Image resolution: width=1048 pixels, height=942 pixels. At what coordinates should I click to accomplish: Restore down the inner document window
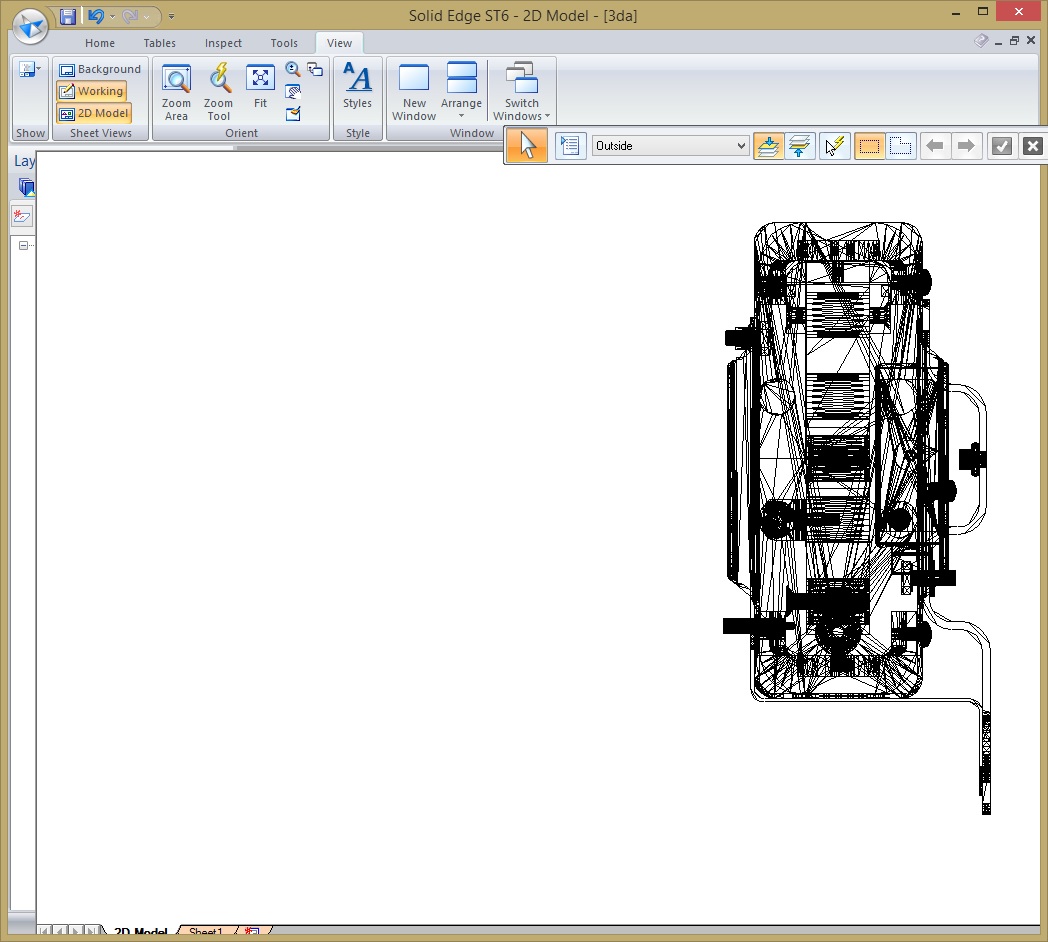pos(1015,41)
